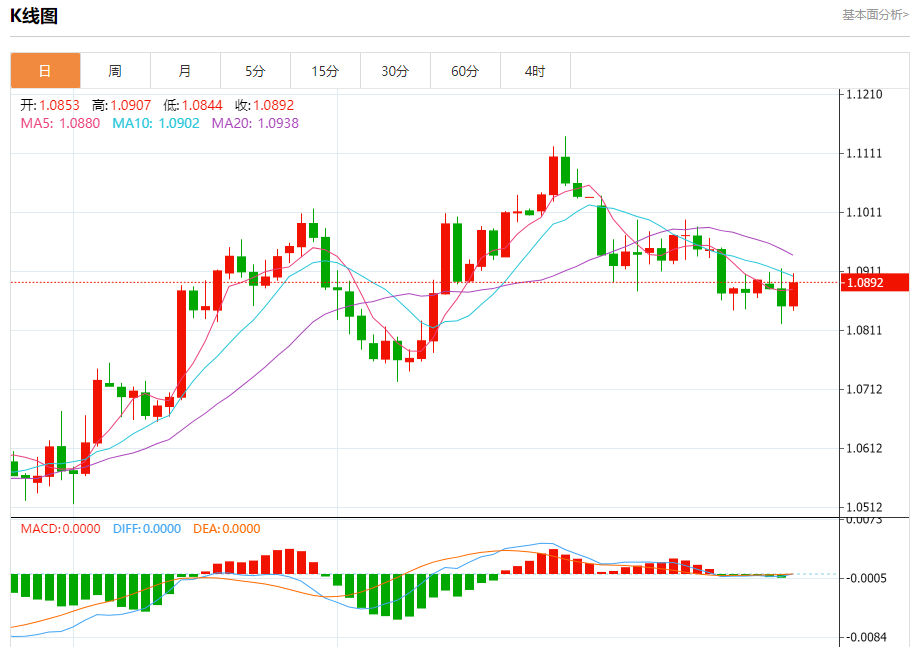
Task: Click the MACD: 0.0000 readout
Action: click(60, 529)
